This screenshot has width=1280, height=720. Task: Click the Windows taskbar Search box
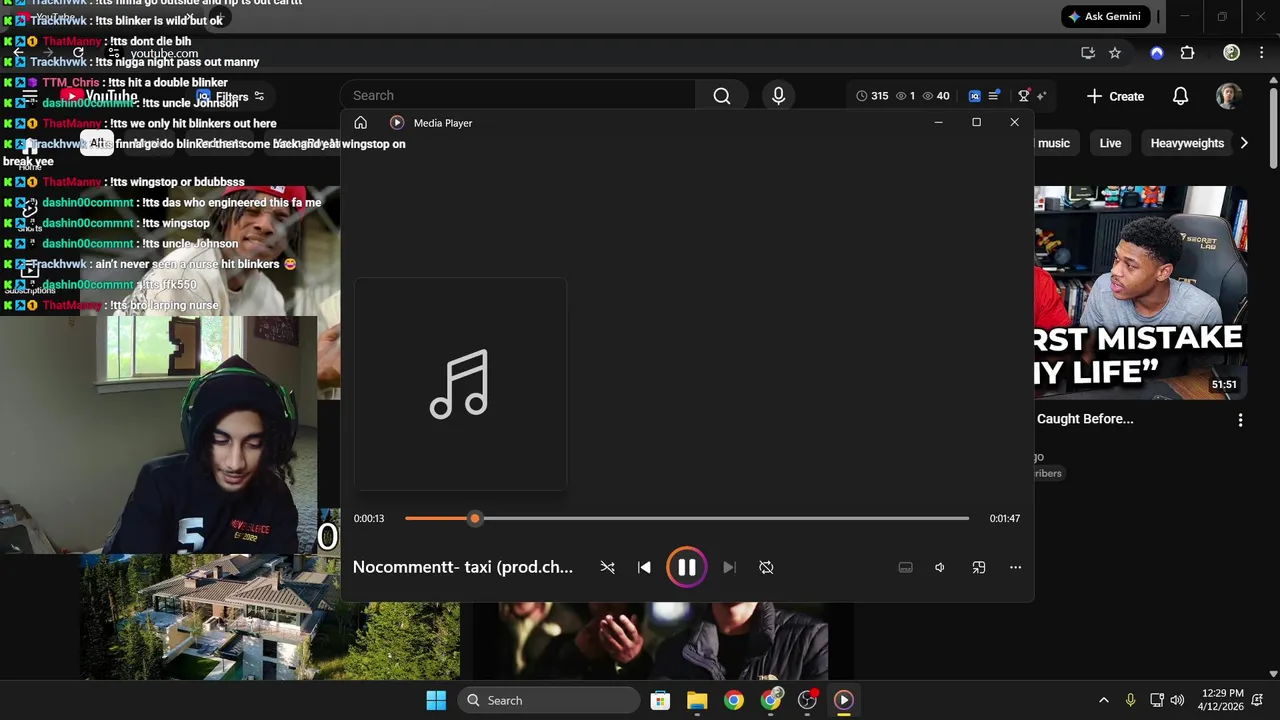[549, 700]
